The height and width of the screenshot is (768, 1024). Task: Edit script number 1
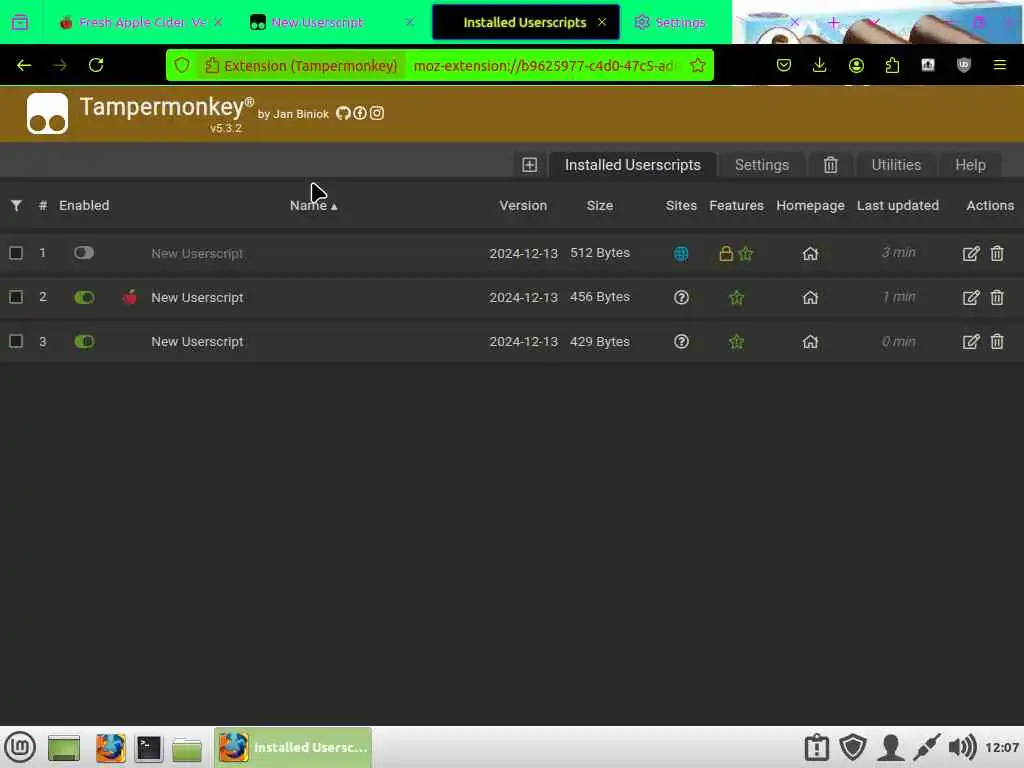970,253
